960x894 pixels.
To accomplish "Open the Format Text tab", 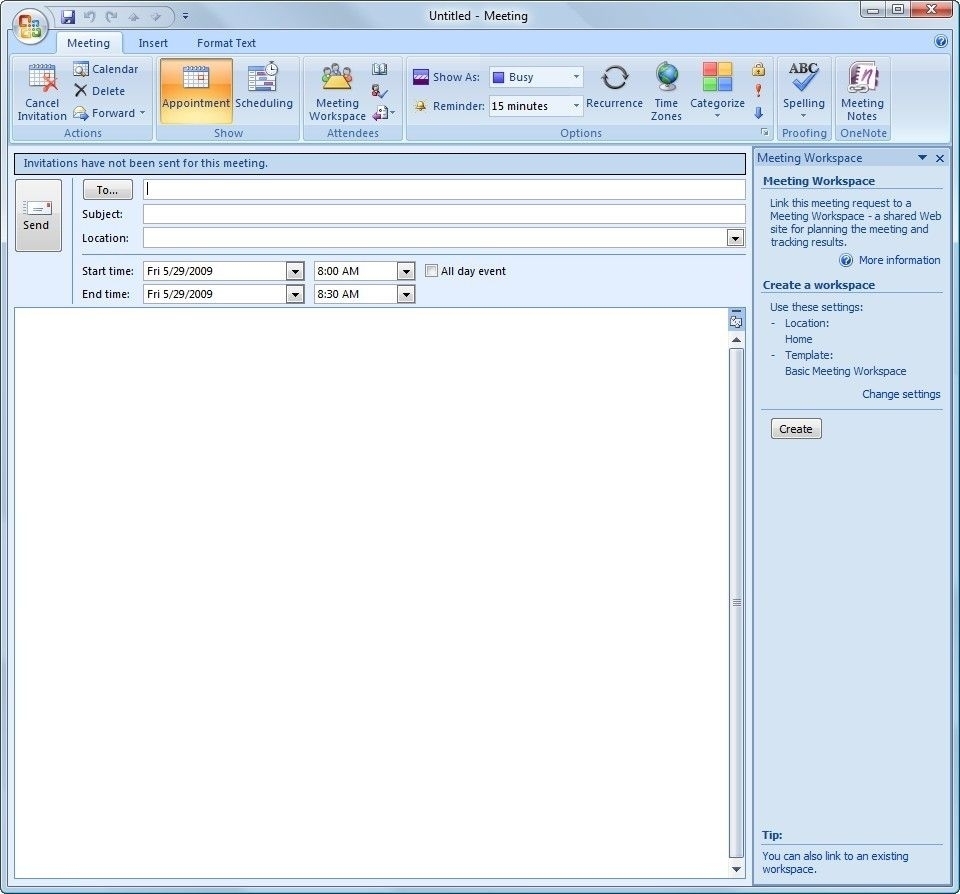I will pos(226,43).
